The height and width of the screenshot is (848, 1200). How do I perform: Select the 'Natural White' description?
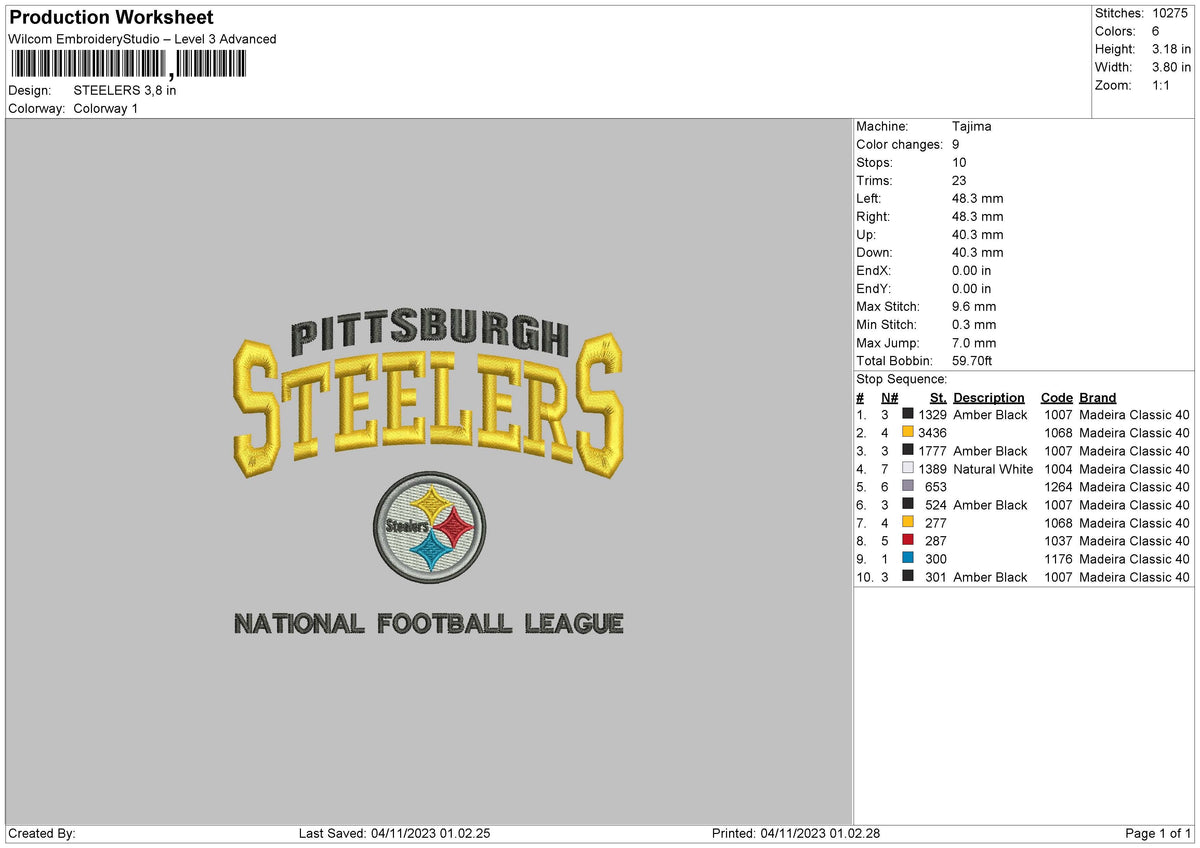(993, 468)
